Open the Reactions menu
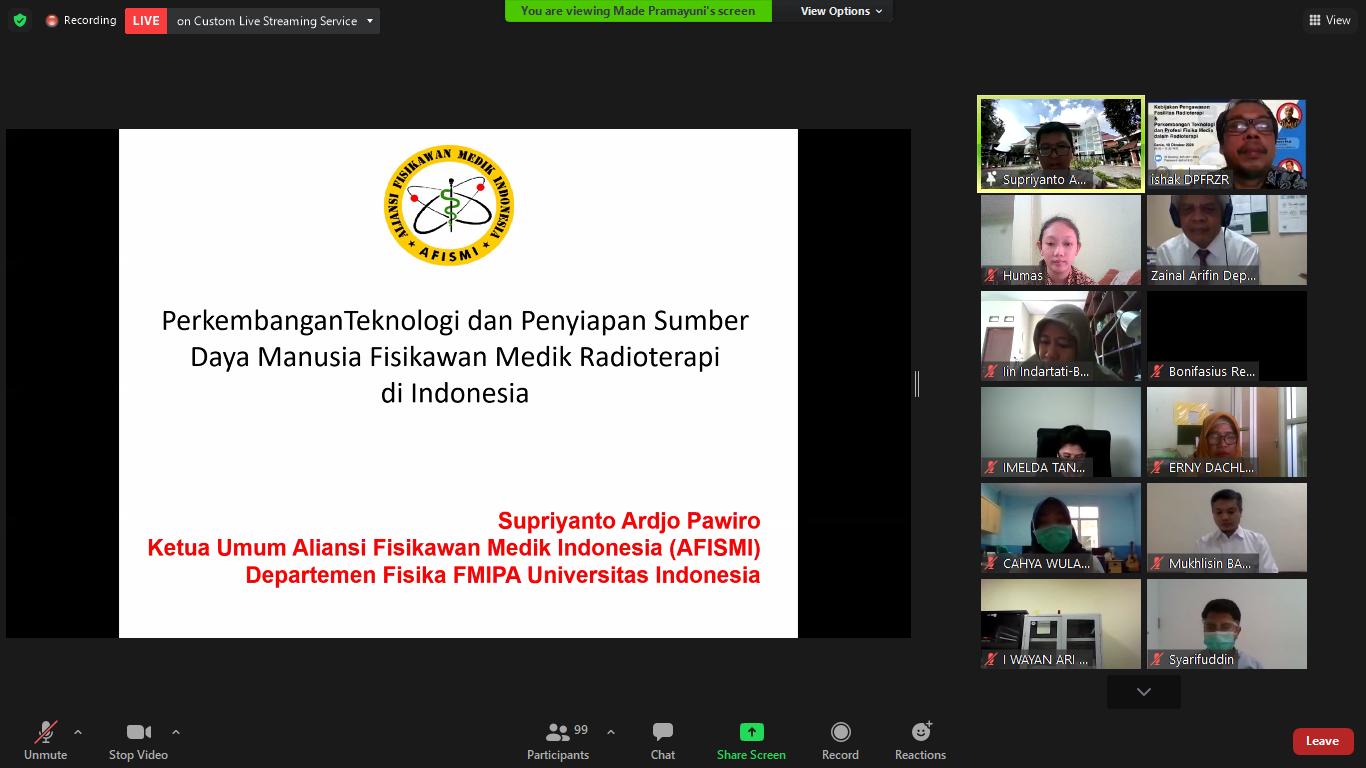This screenshot has width=1366, height=768. coord(920,741)
